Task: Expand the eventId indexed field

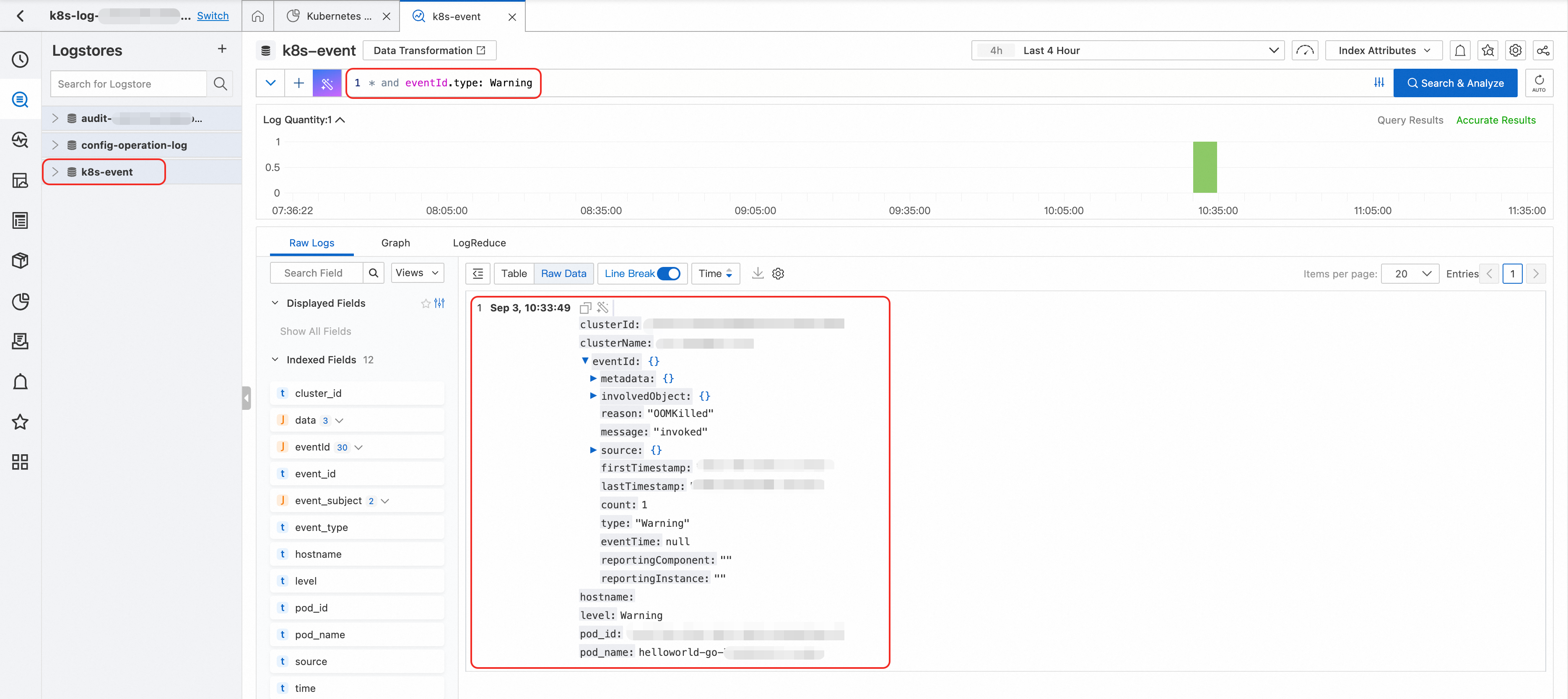Action: point(358,447)
